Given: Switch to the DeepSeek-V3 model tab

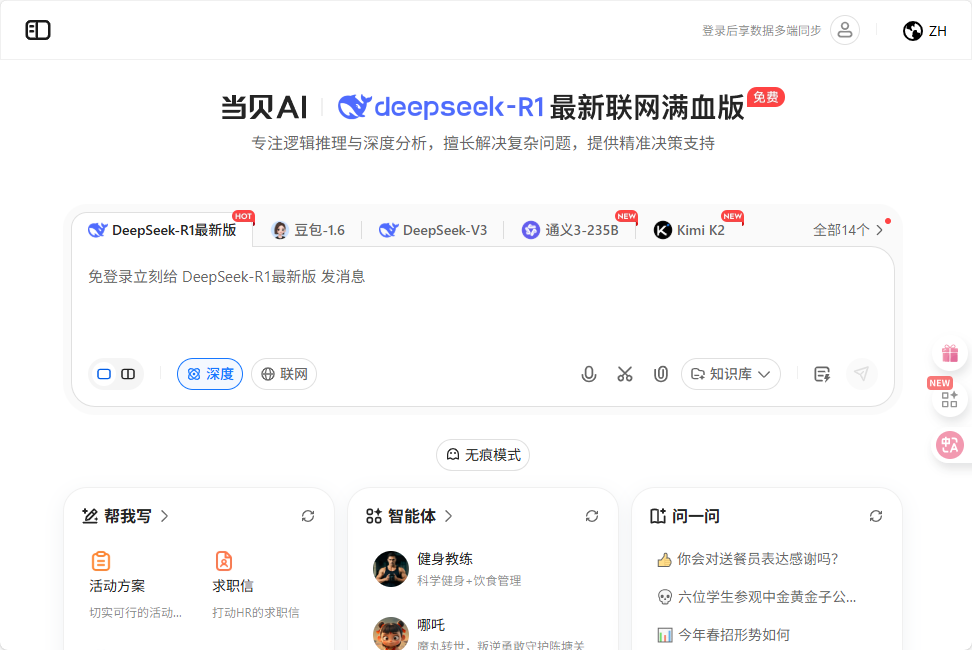Looking at the screenshot, I should (x=433, y=230).
